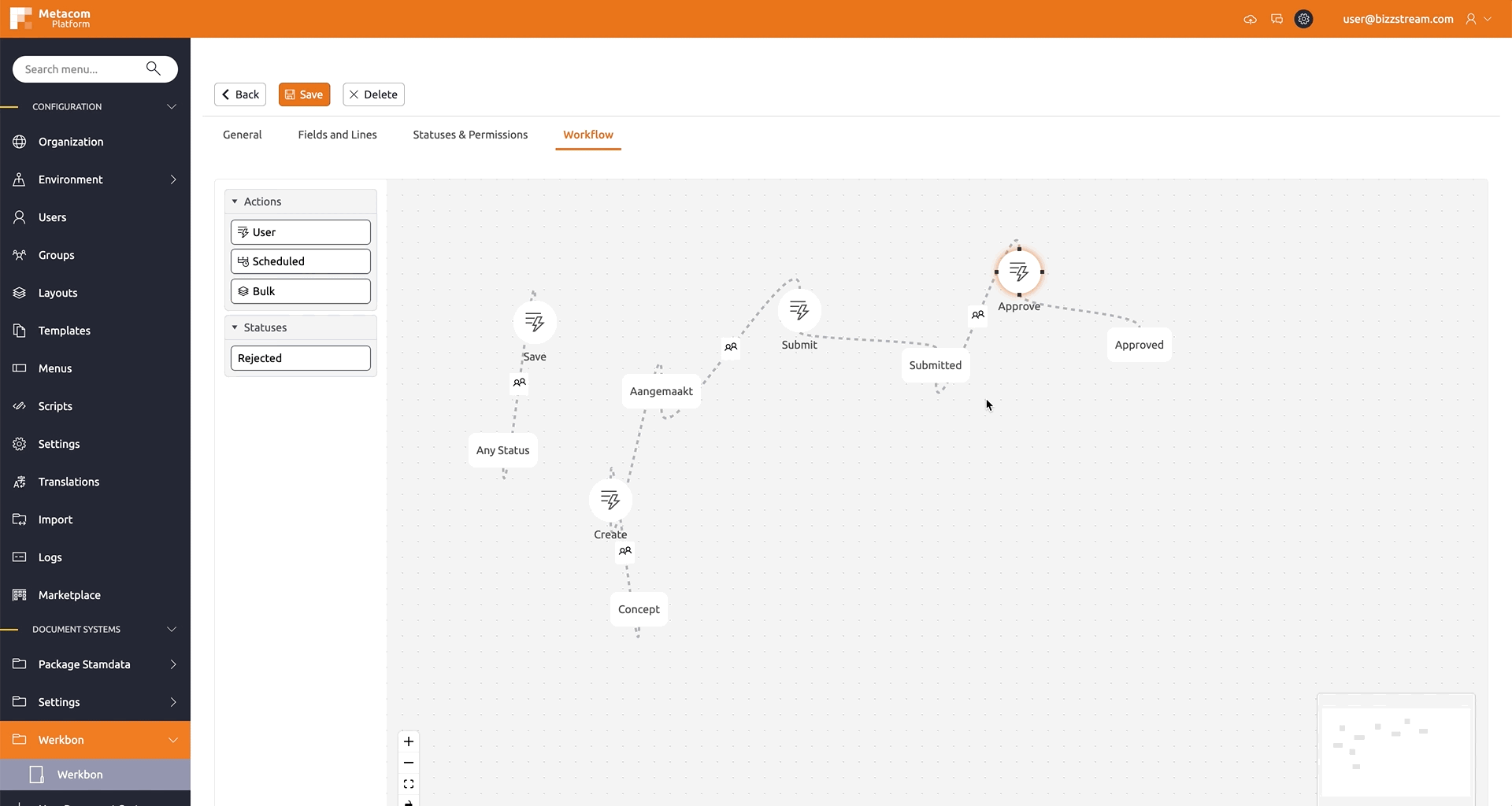Save the workflow
Image resolution: width=1512 pixels, height=806 pixels.
tap(304, 94)
